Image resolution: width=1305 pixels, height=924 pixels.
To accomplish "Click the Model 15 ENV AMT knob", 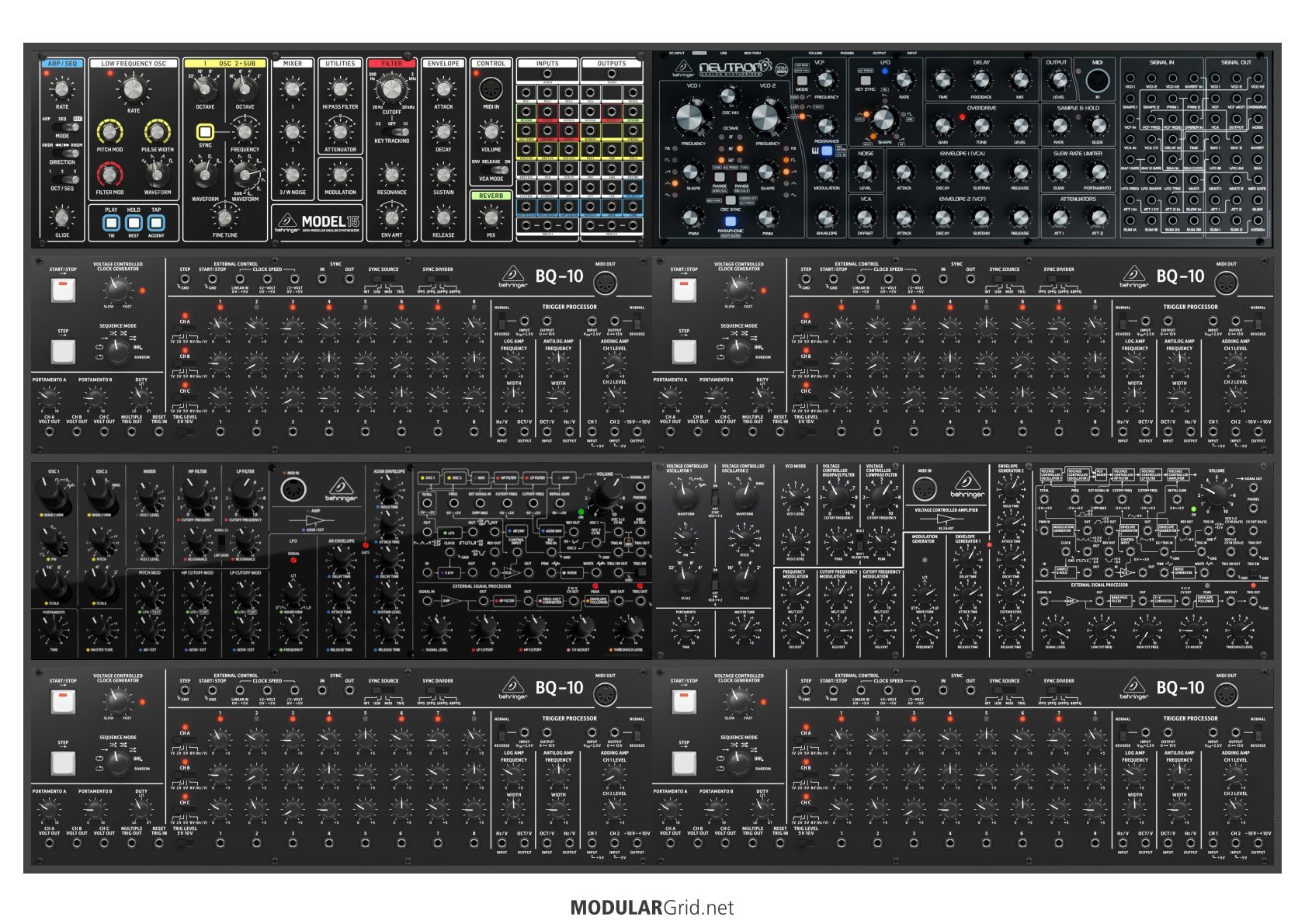I will point(392,217).
